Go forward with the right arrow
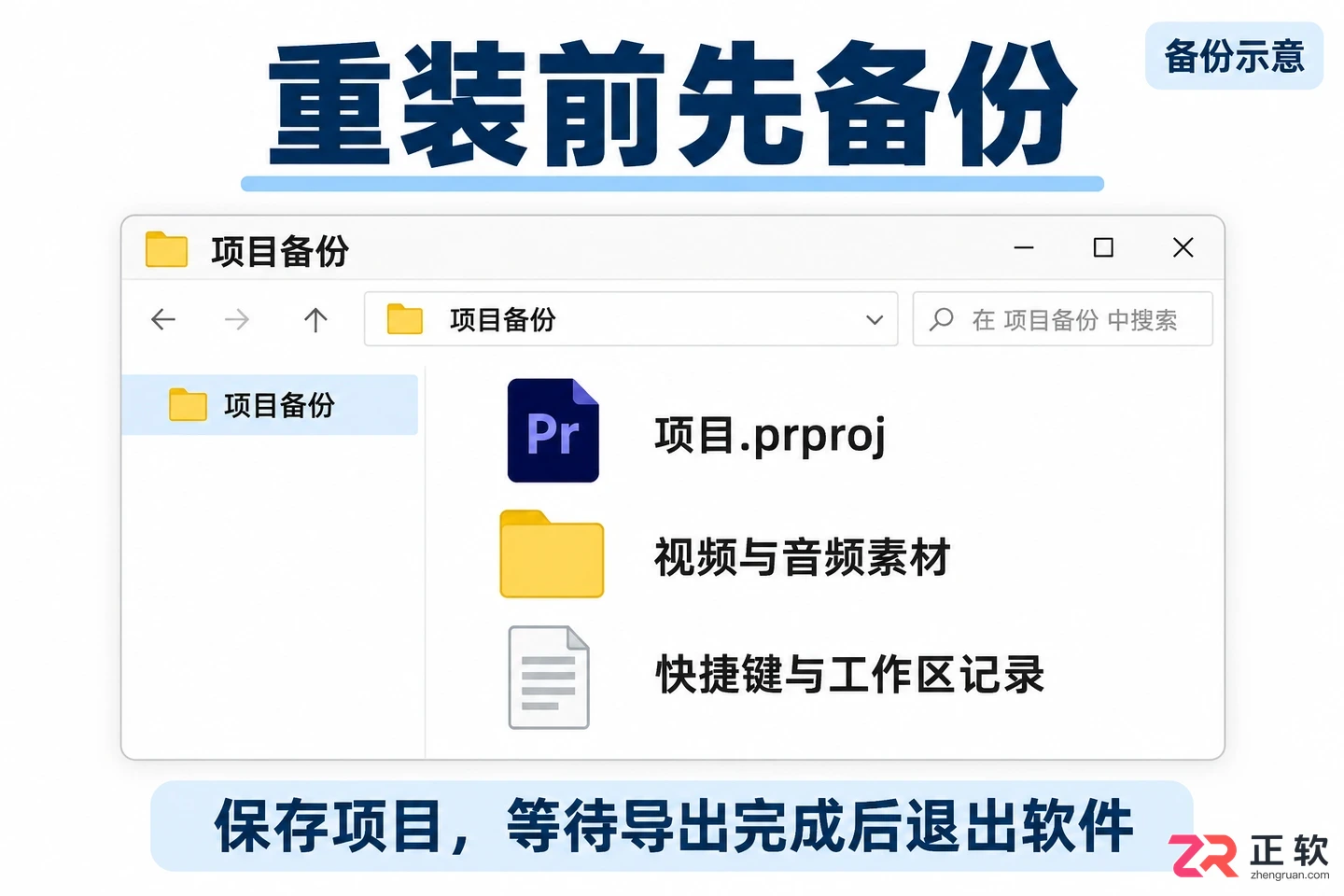This screenshot has width=1344, height=896. 237,319
